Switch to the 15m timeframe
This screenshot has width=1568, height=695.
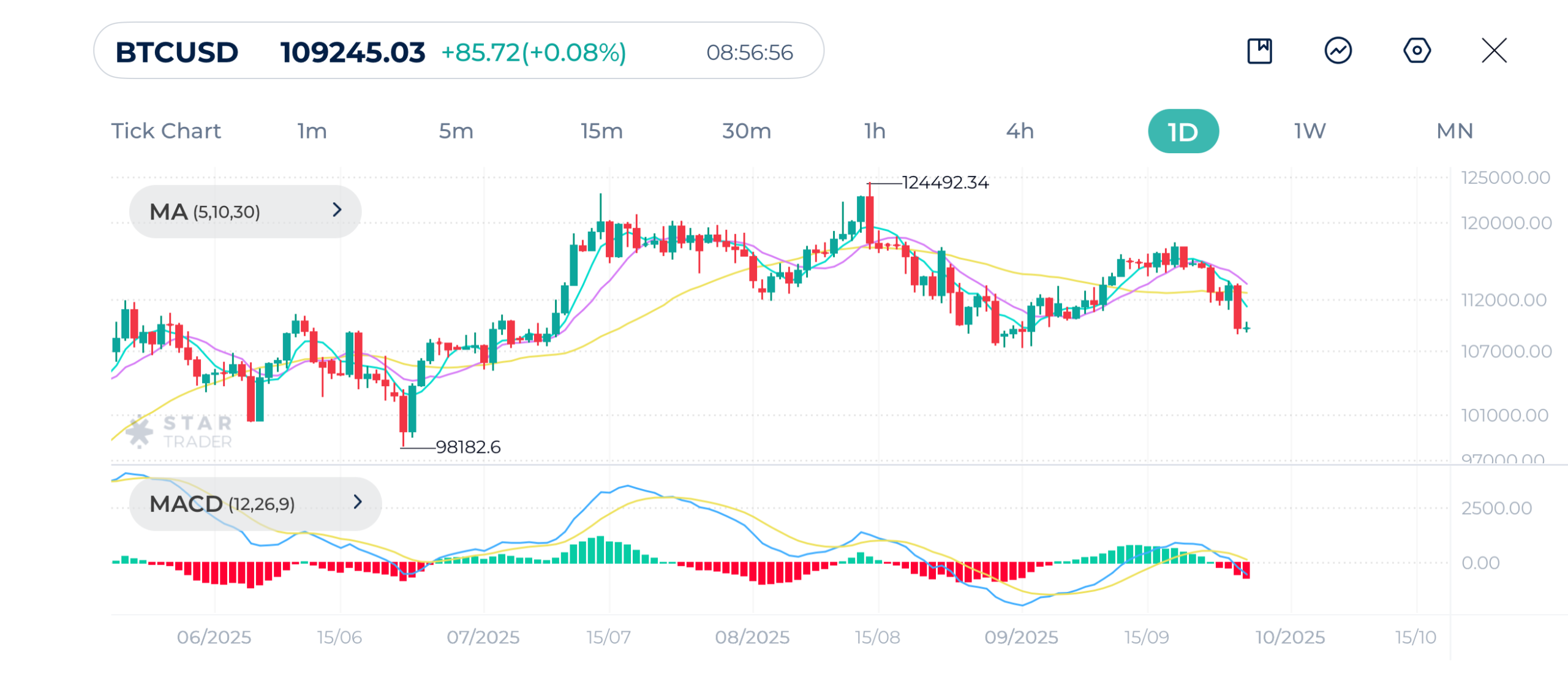[x=601, y=131]
